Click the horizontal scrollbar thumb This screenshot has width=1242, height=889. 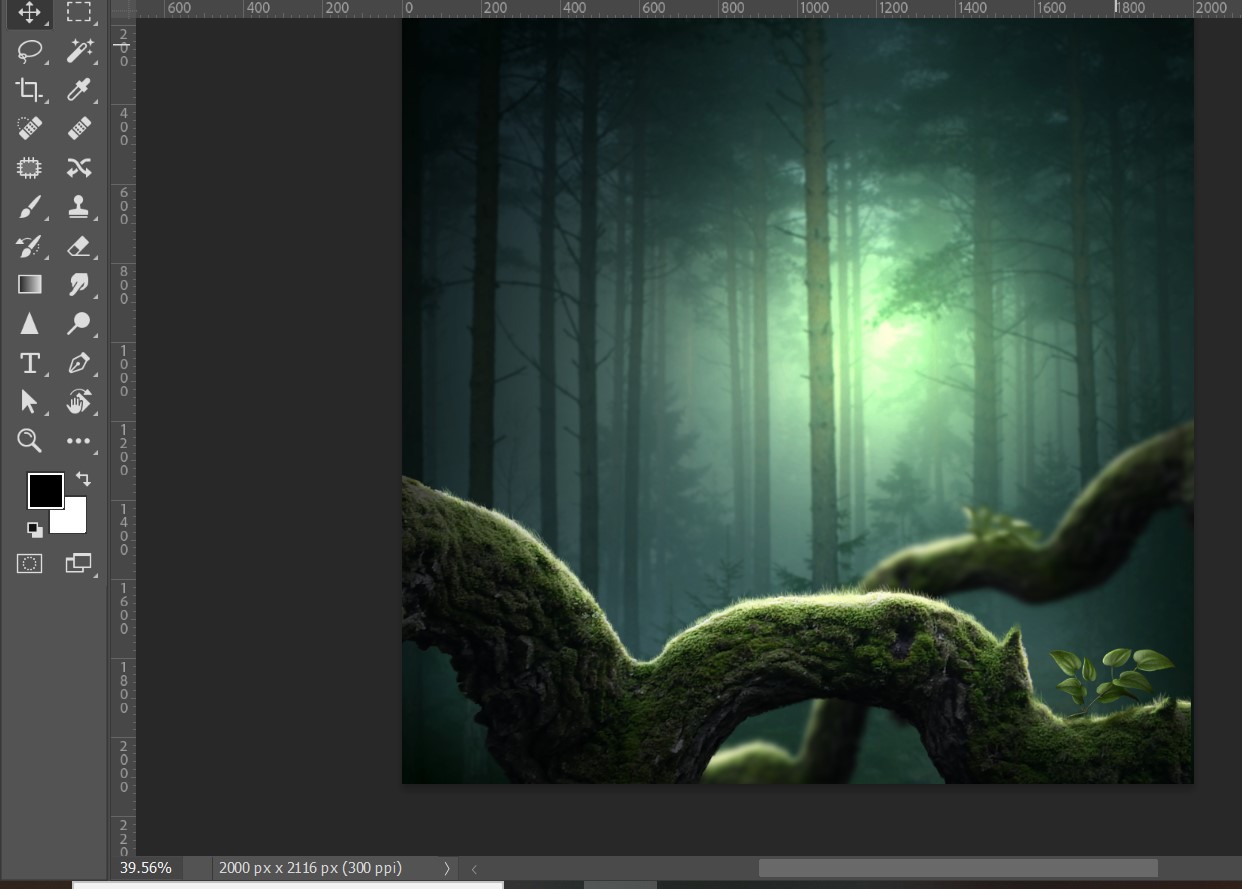pos(957,868)
